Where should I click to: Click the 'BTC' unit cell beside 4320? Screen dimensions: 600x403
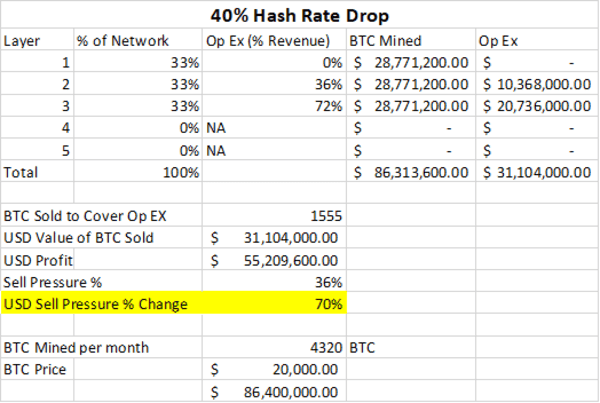pos(411,348)
